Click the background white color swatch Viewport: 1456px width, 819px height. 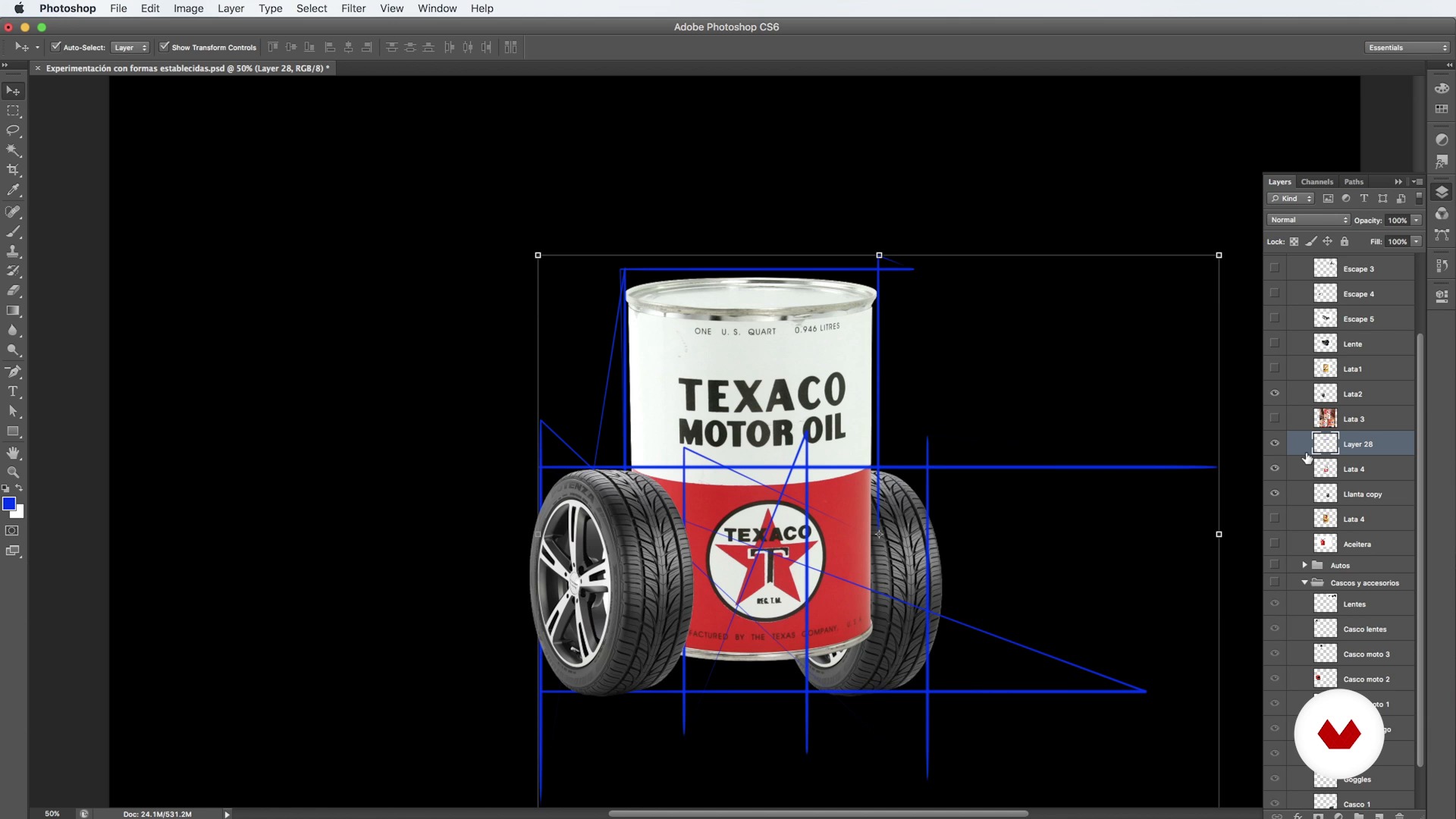[20, 514]
